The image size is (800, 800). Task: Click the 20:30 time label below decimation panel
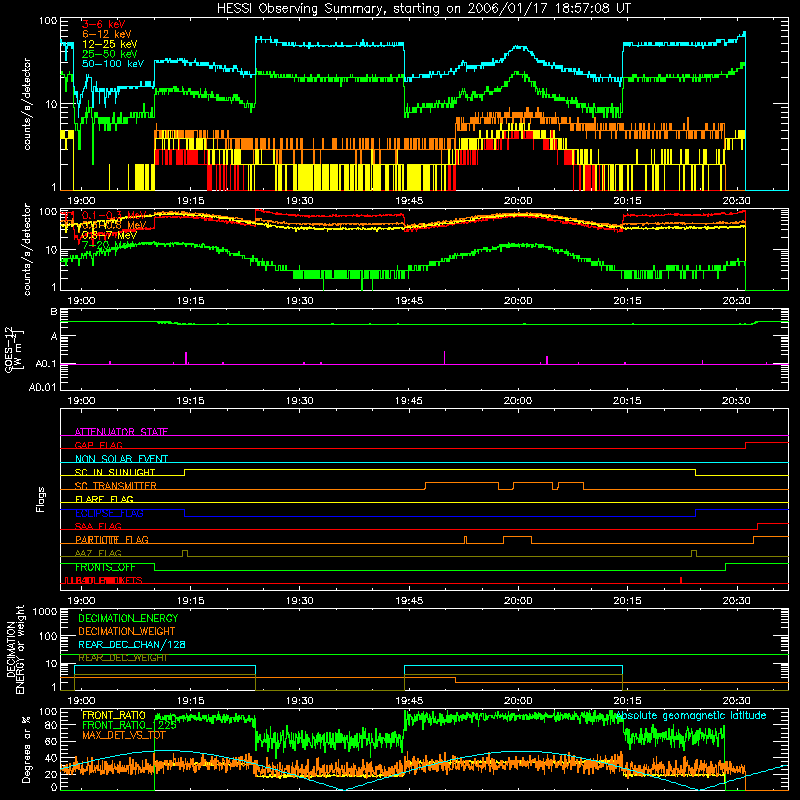click(x=736, y=701)
